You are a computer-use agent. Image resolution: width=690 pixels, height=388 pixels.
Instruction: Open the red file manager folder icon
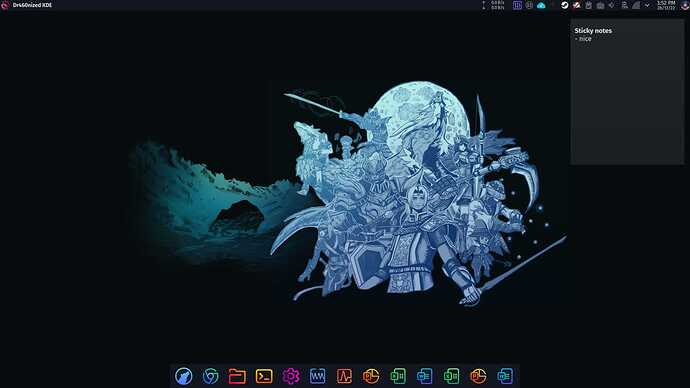click(237, 376)
